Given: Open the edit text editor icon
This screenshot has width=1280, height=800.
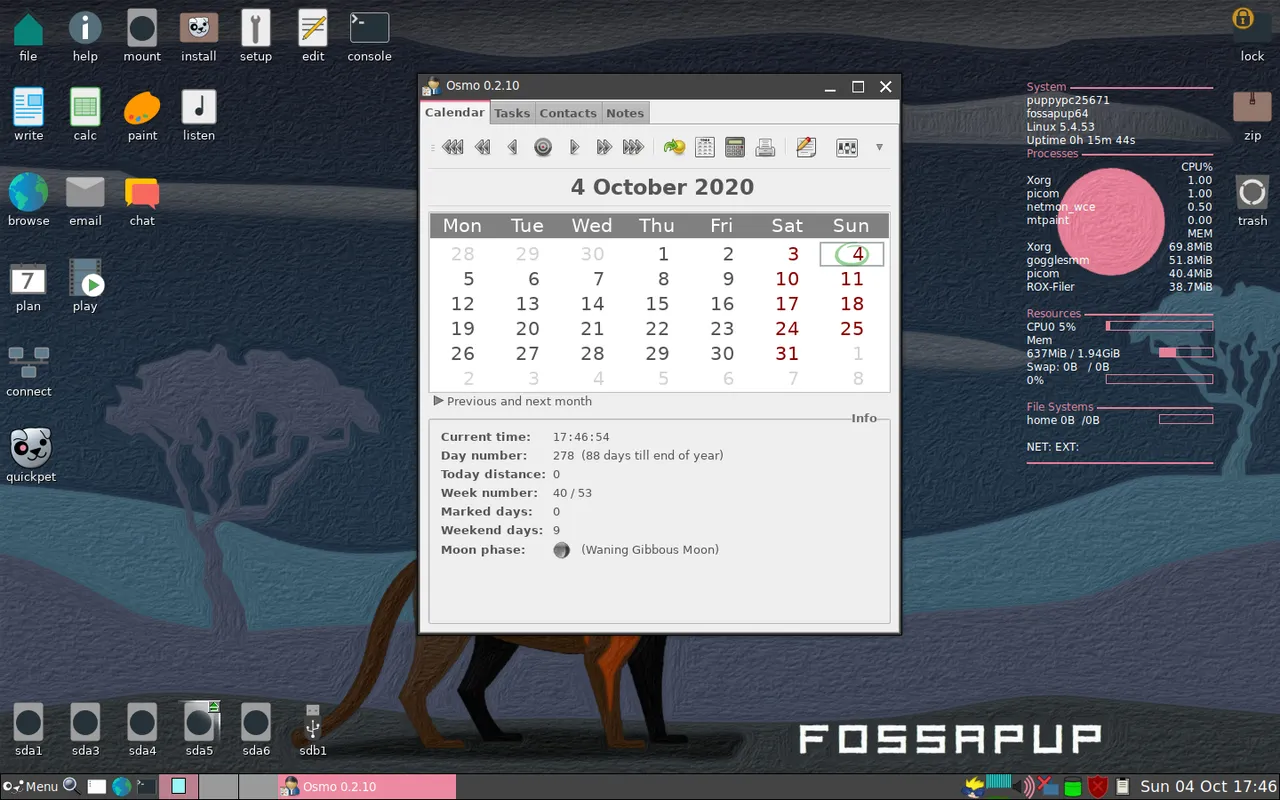Looking at the screenshot, I should coord(313,37).
